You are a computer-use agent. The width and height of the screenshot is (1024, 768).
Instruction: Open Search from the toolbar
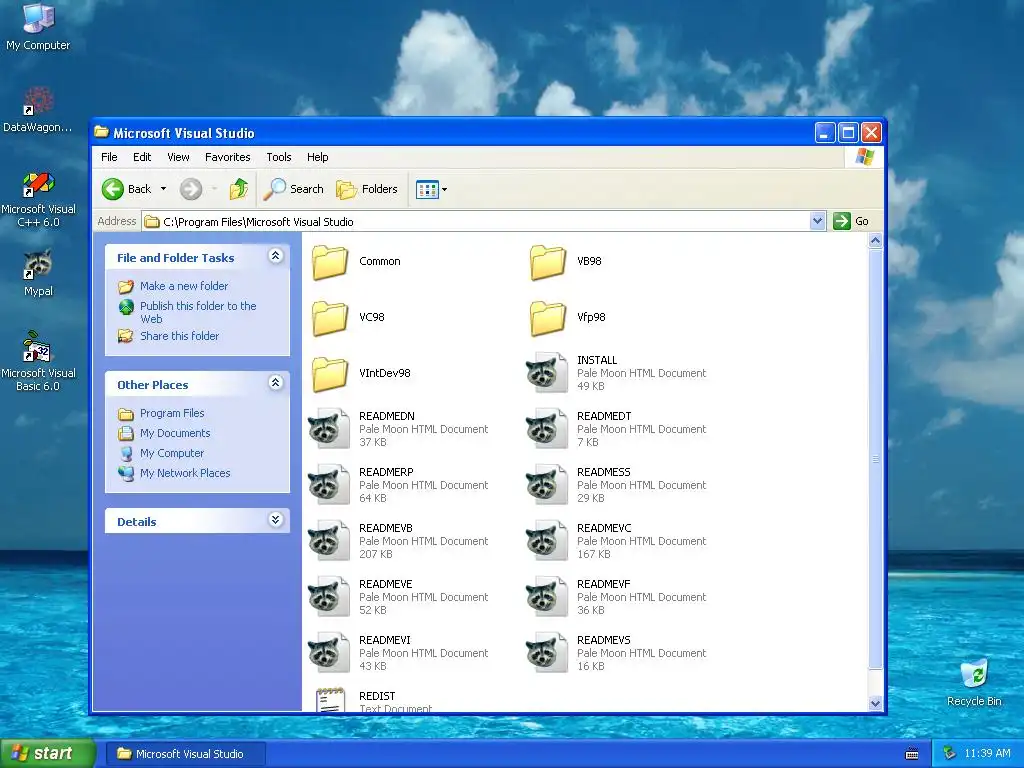pos(293,189)
